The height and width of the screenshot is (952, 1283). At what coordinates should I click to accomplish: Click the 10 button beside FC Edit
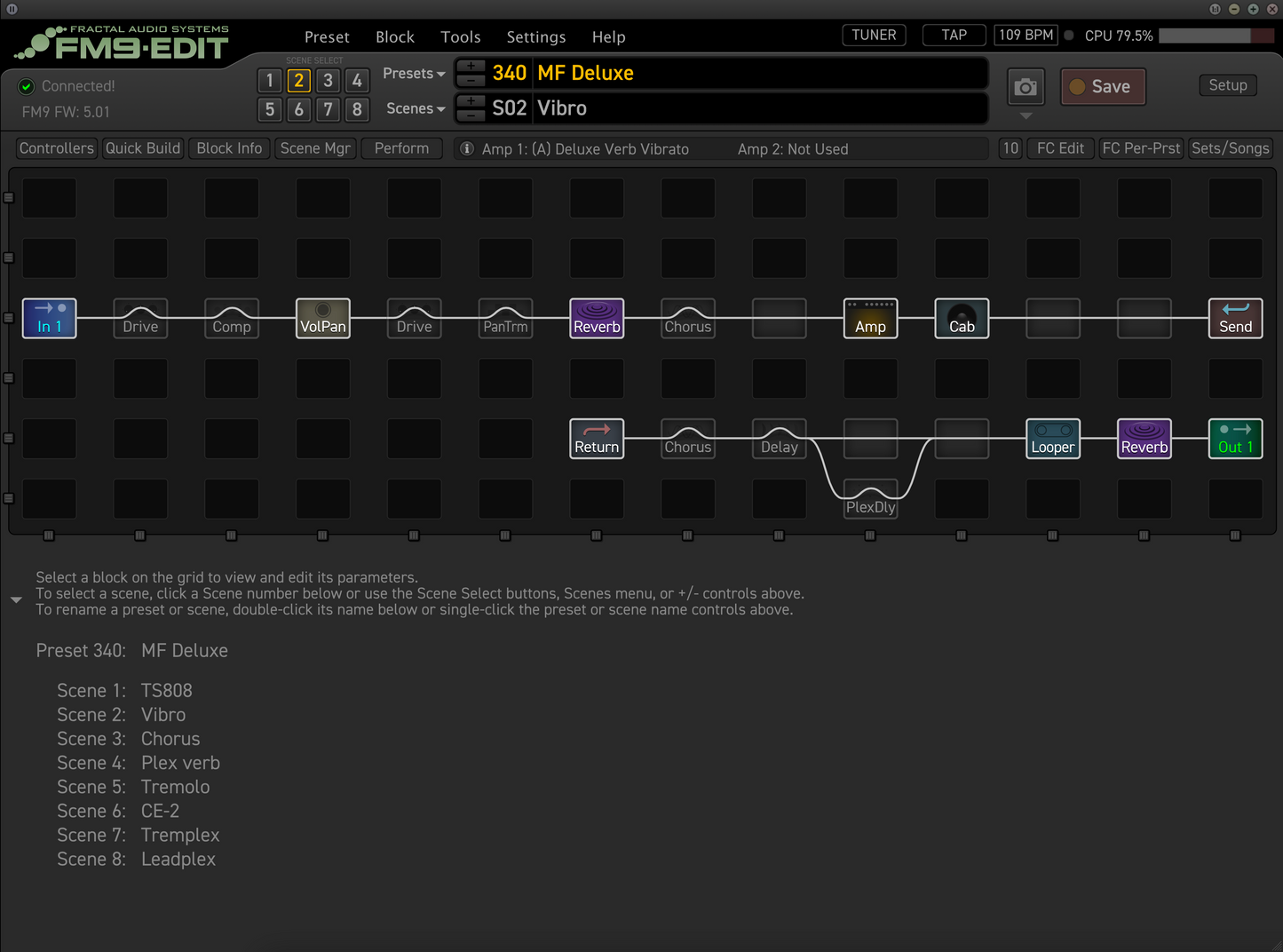[1010, 148]
